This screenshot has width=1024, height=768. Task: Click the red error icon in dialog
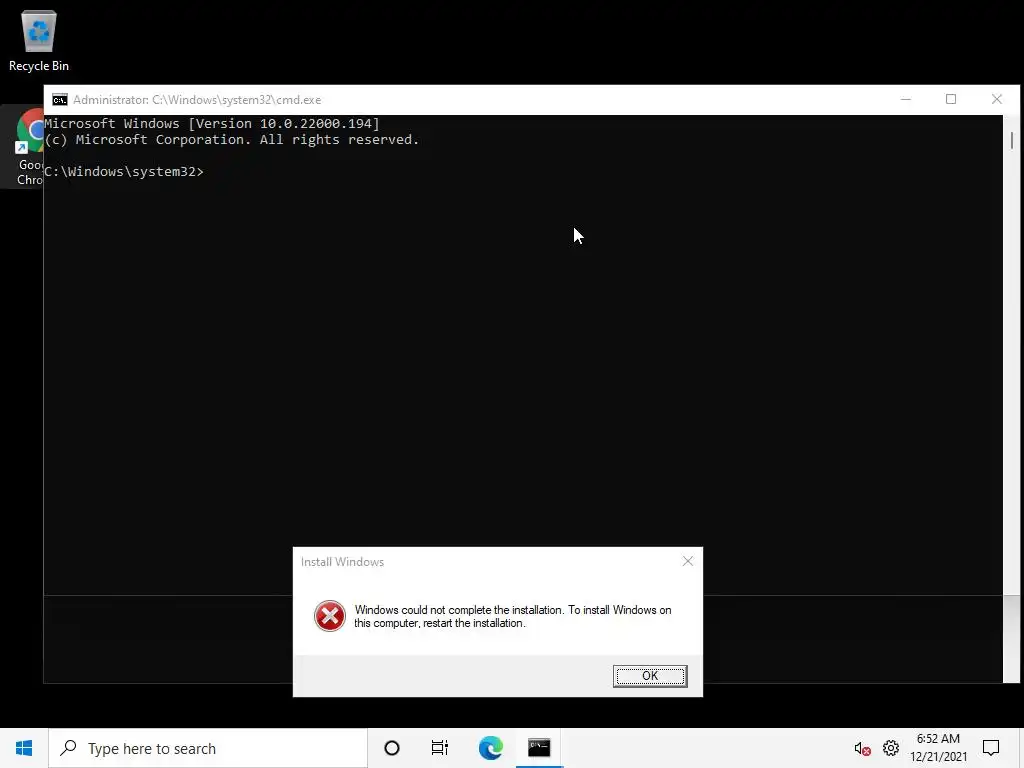point(330,616)
